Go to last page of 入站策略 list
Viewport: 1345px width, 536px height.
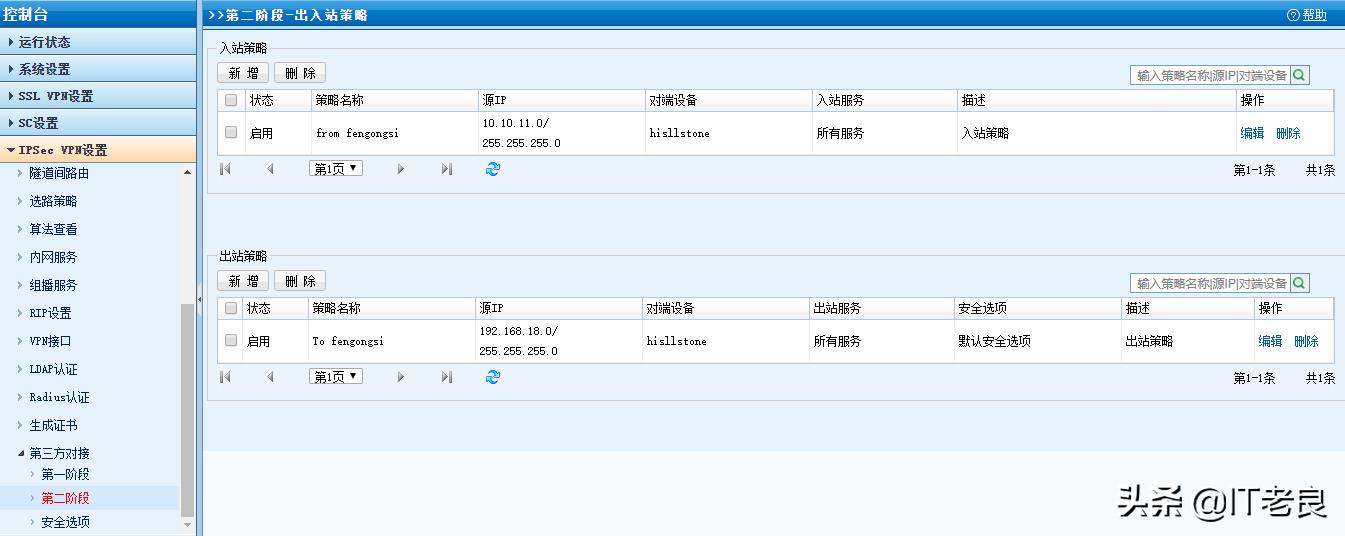coord(447,169)
